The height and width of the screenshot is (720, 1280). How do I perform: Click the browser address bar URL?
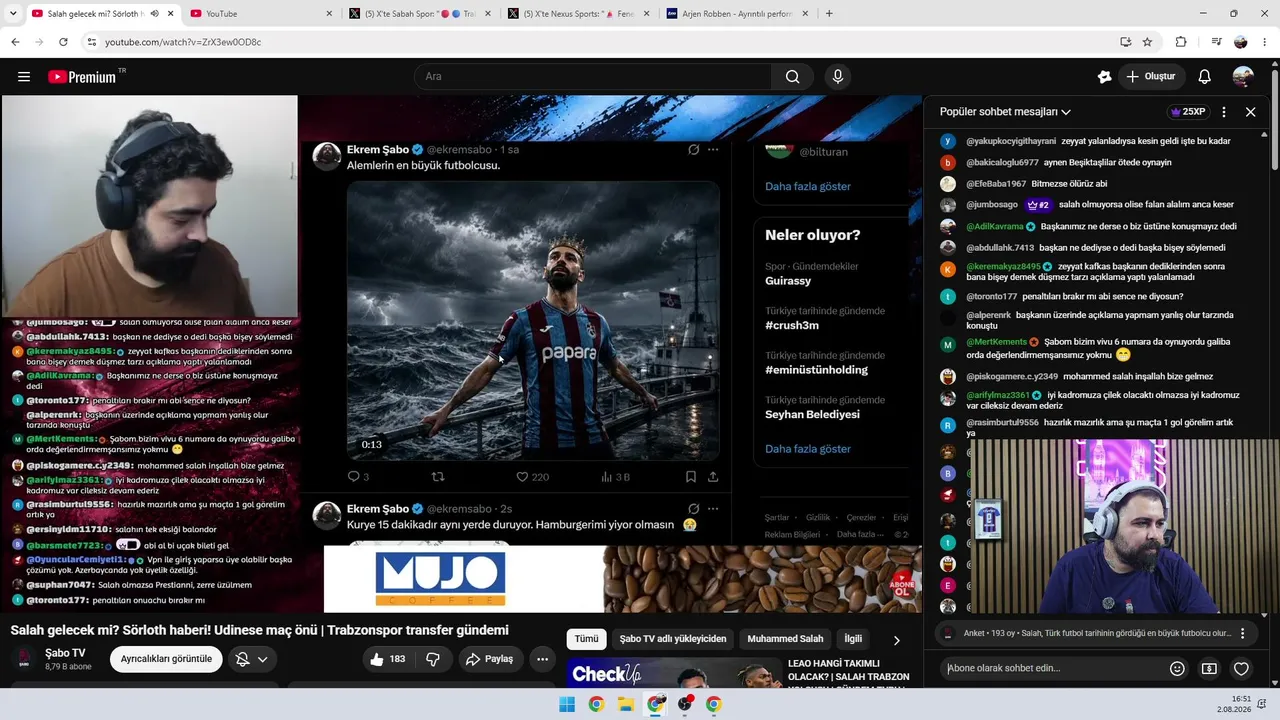(183, 42)
